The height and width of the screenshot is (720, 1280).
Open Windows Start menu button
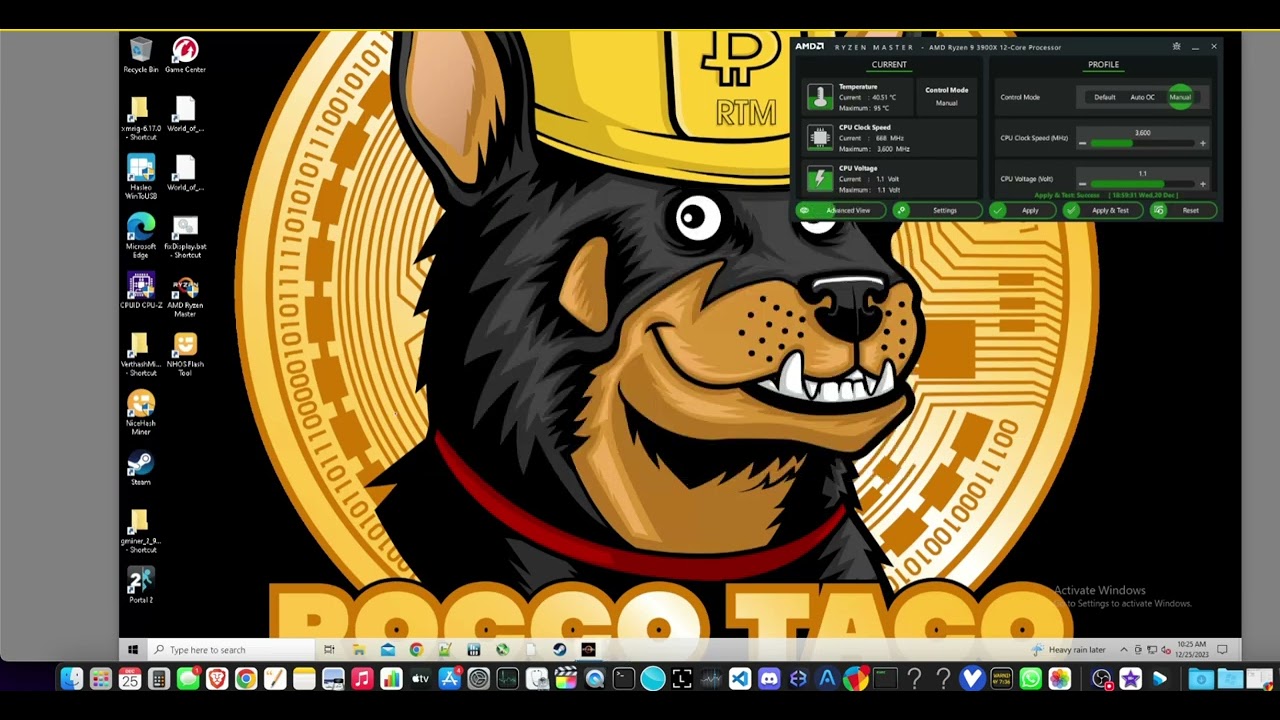[x=132, y=650]
